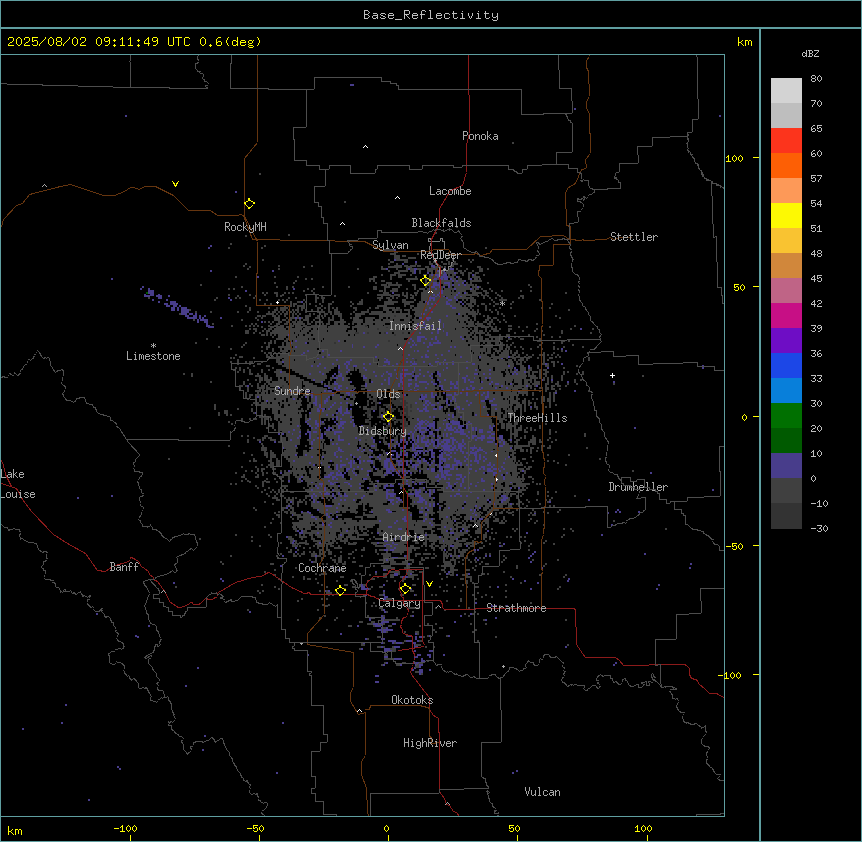Select the yellow 54-51 dBZ legend swatch
Screen dimensions: 862x842
tap(786, 215)
